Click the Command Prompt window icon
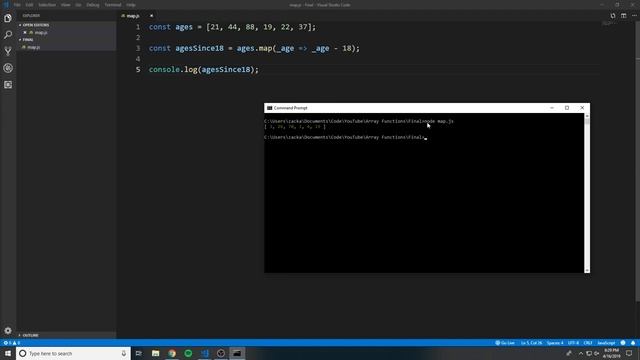The width and height of the screenshot is (640, 360). [269, 108]
